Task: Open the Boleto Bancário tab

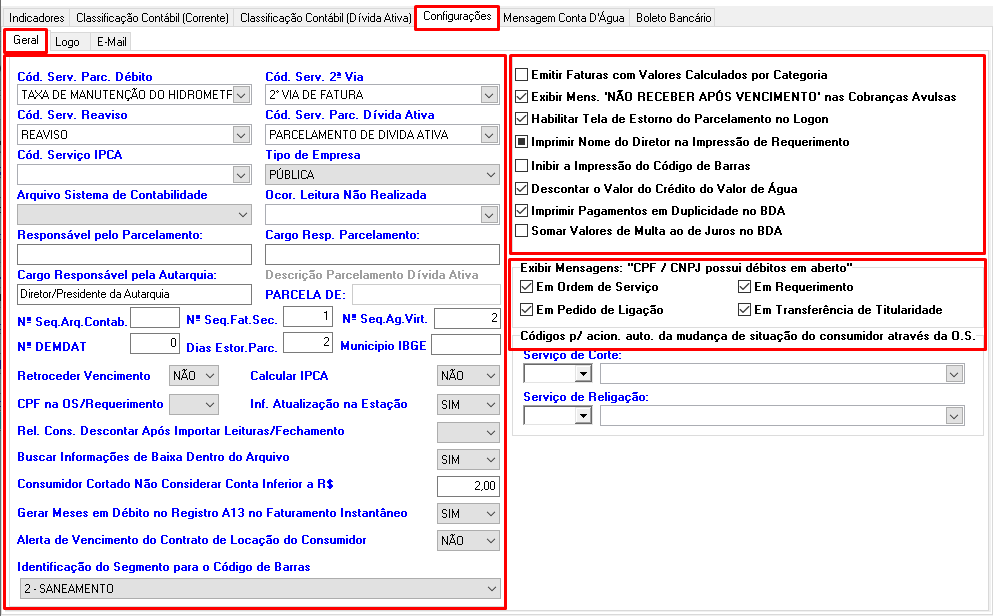Action: [673, 18]
